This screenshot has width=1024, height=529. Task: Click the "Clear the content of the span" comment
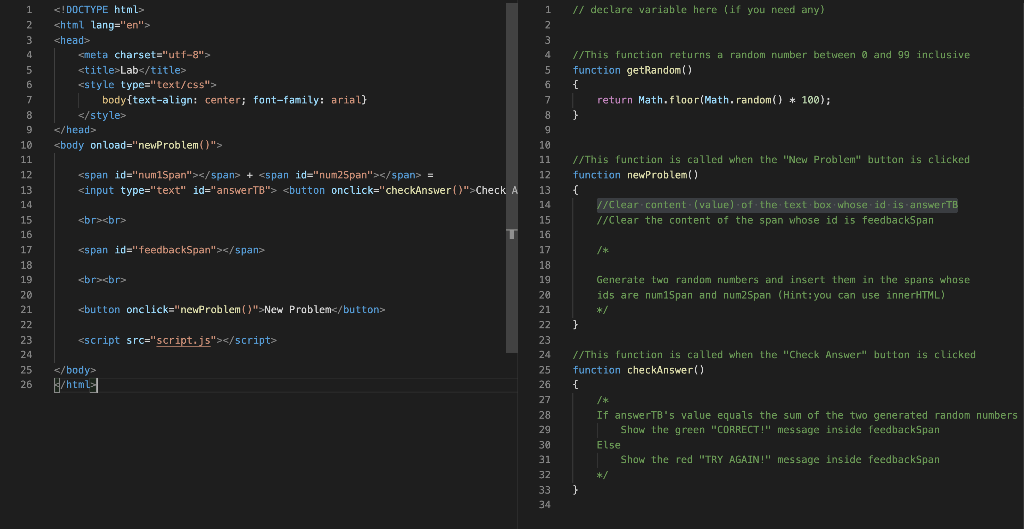click(x=765, y=220)
